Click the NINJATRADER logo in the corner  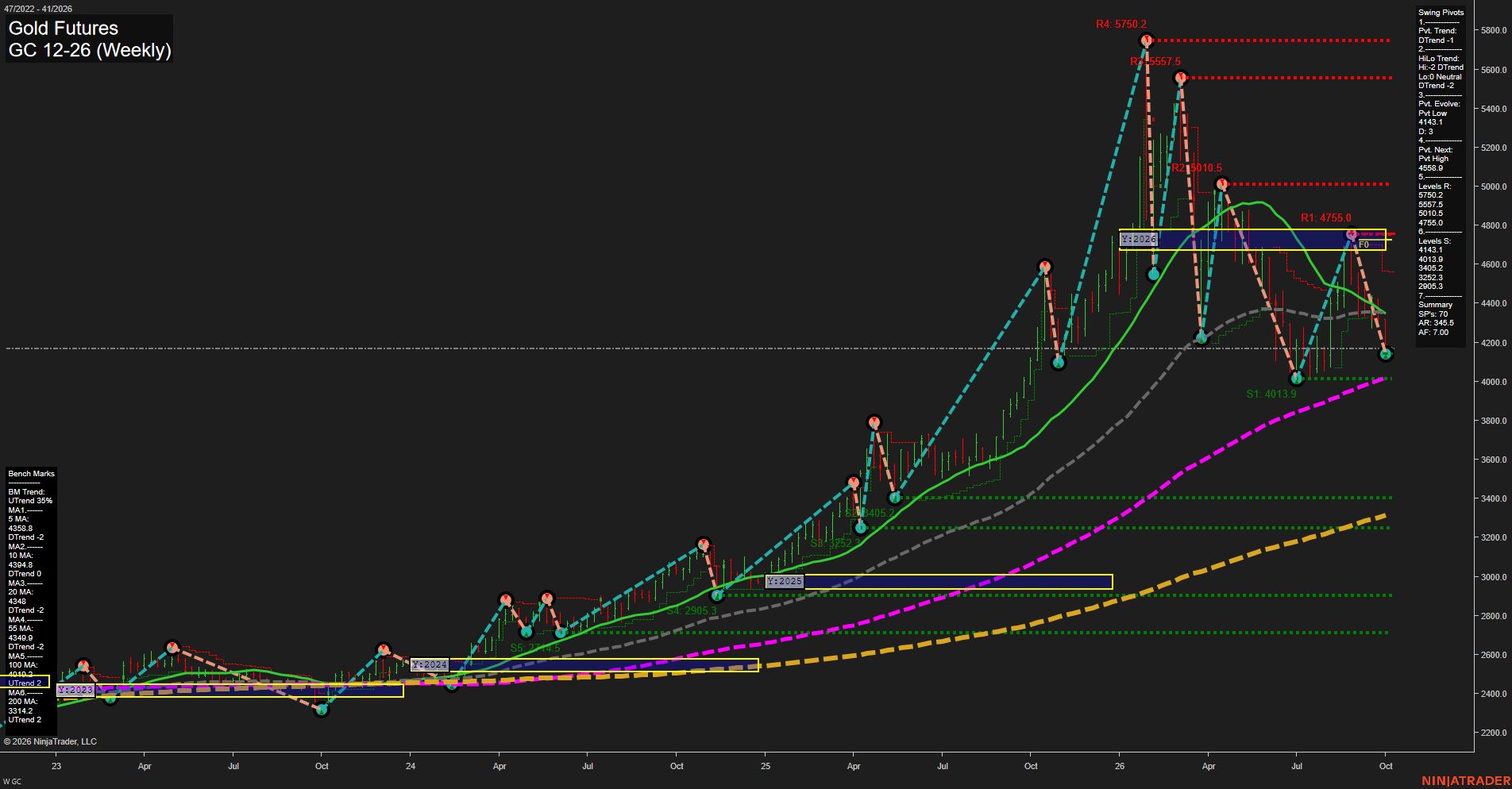pos(1466,781)
